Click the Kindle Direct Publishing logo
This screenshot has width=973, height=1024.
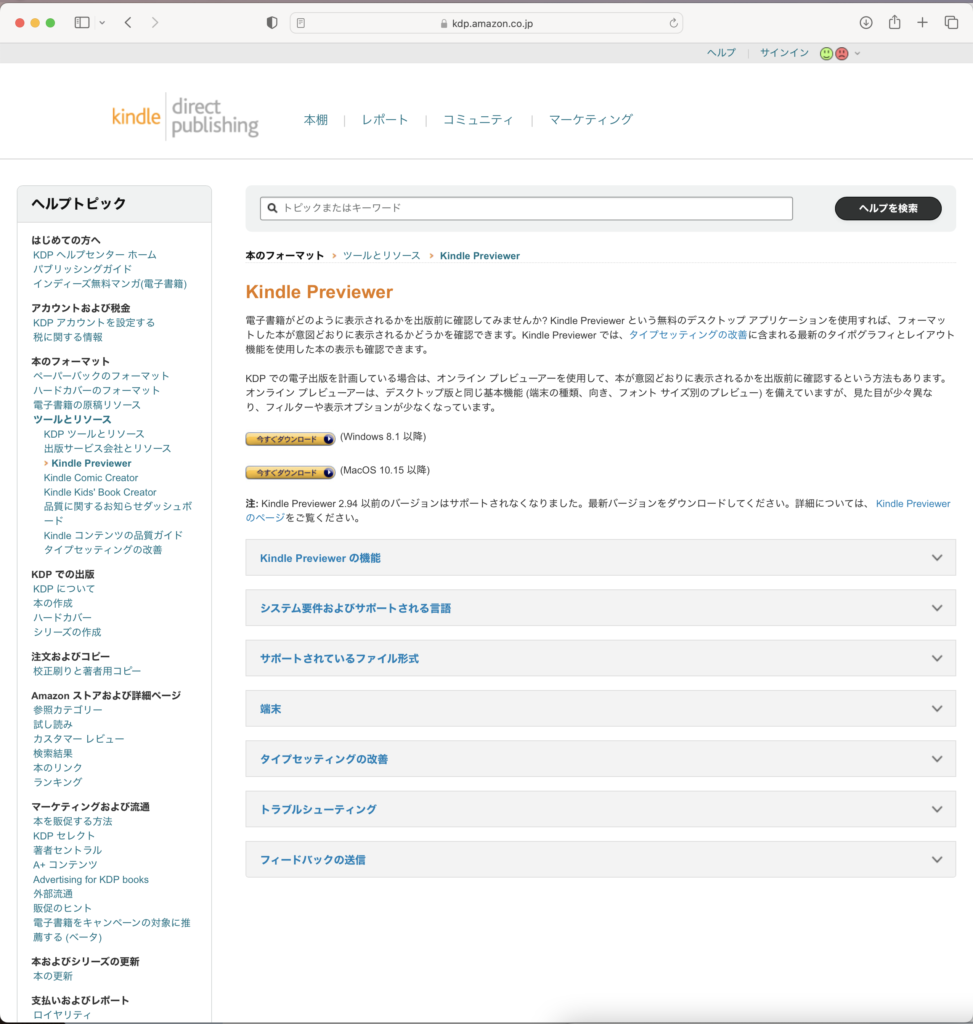[185, 118]
